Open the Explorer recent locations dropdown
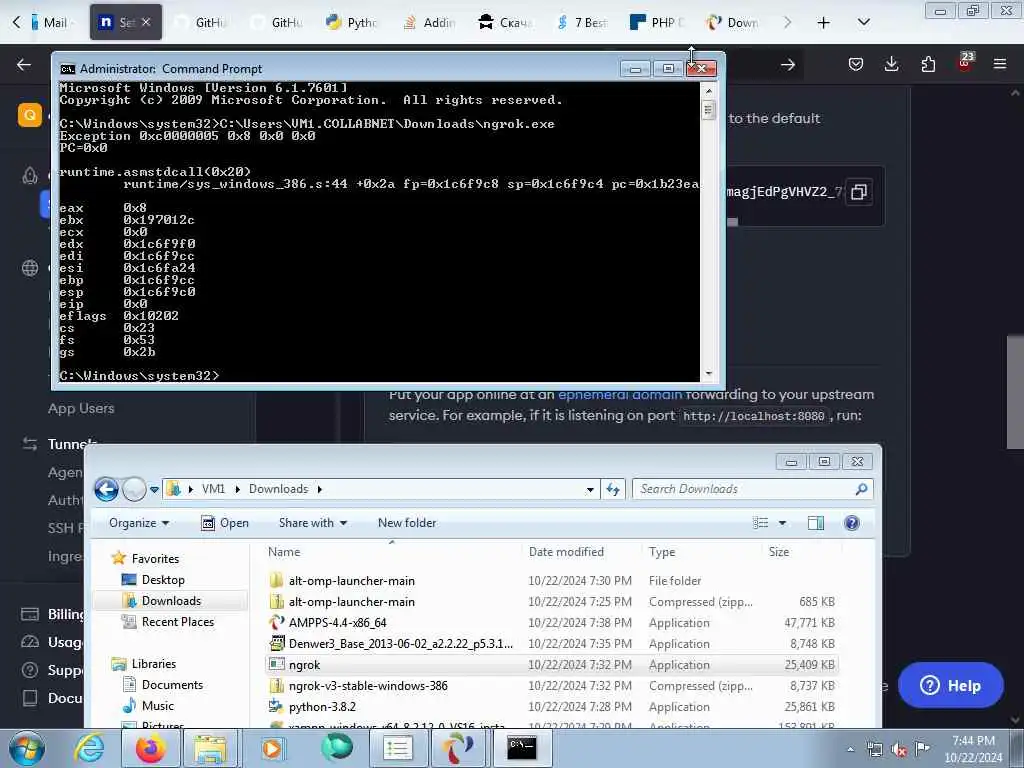 154,489
